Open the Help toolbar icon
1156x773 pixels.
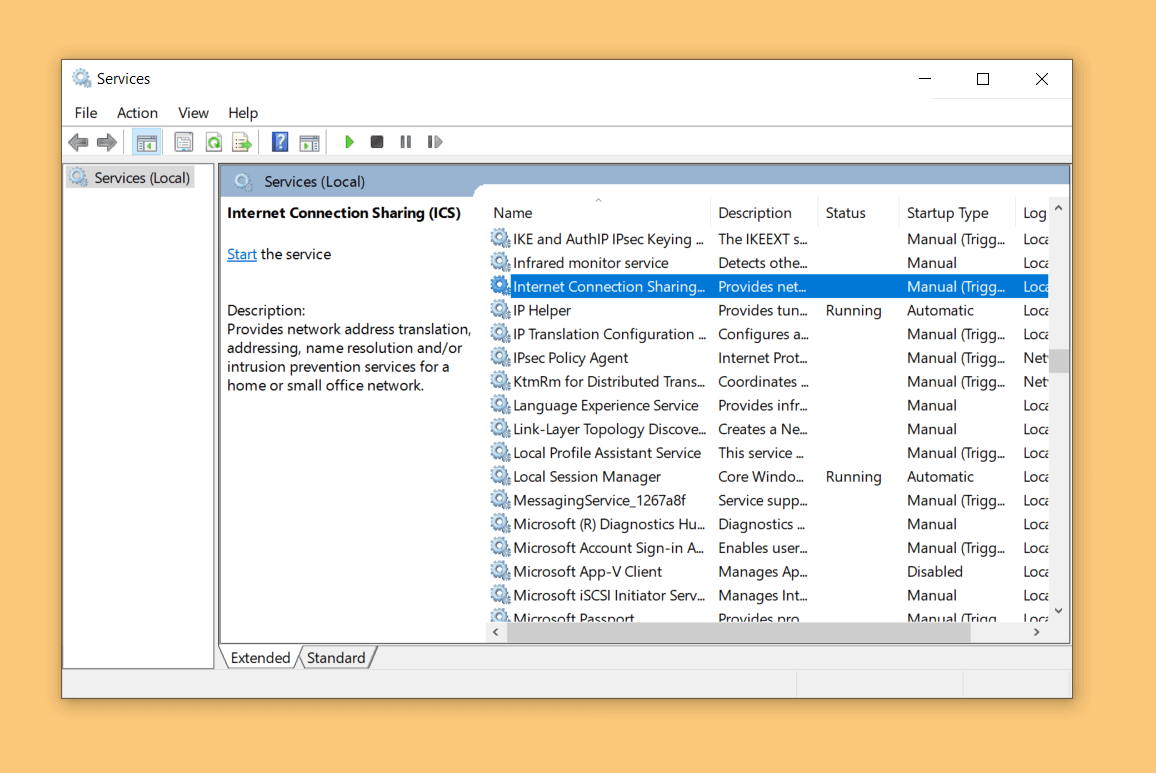pos(279,142)
